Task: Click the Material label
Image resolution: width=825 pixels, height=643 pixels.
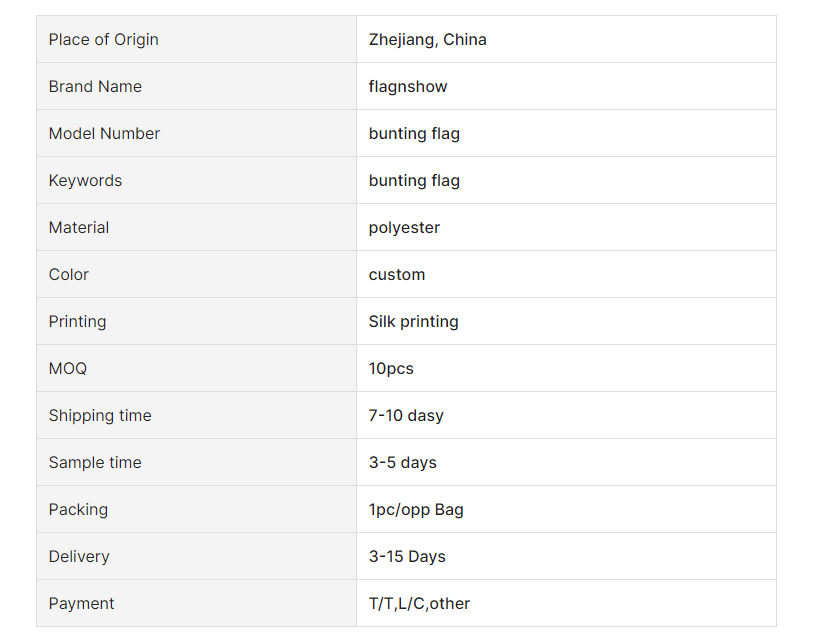Action: click(79, 227)
